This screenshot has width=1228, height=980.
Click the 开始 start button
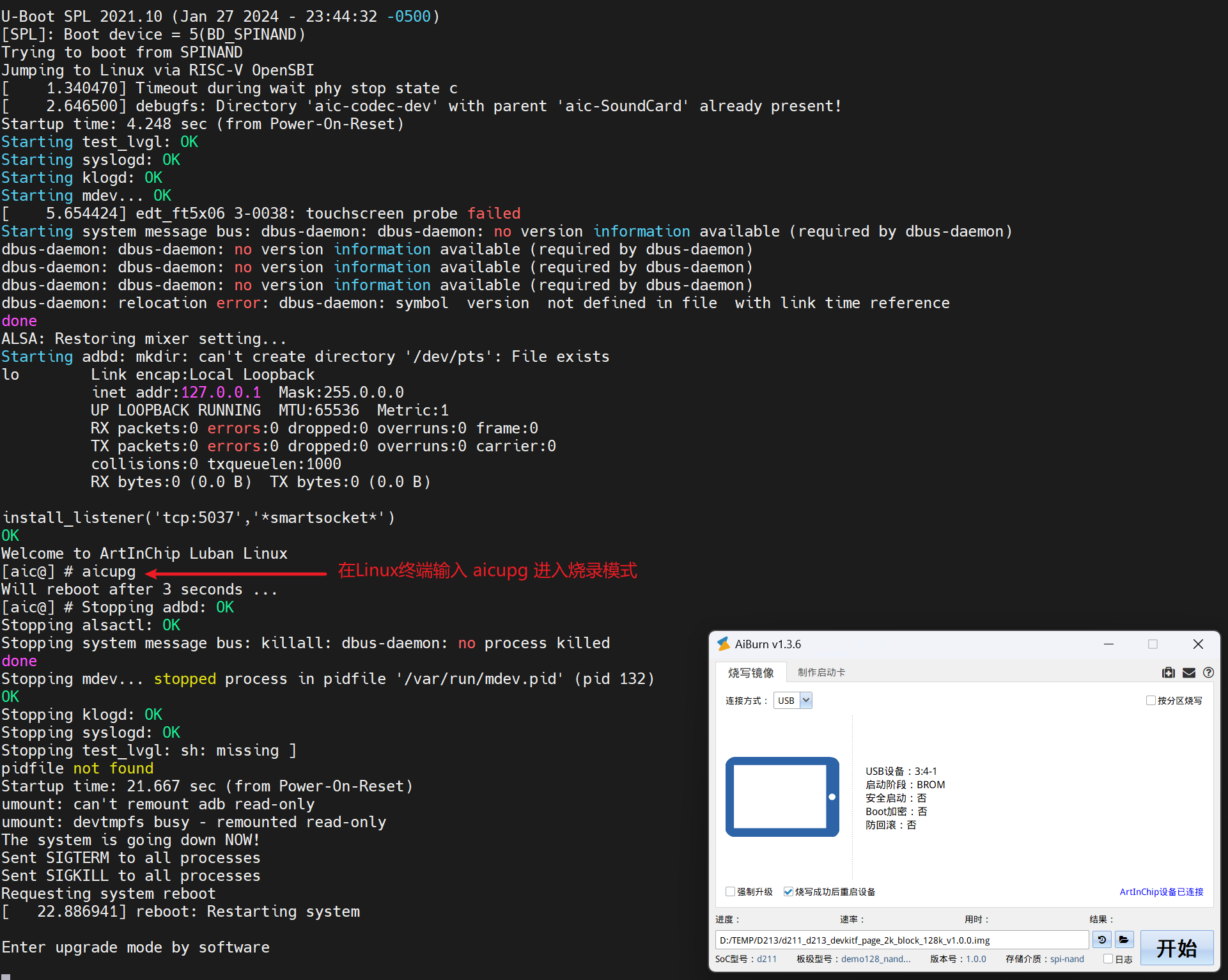1176,947
